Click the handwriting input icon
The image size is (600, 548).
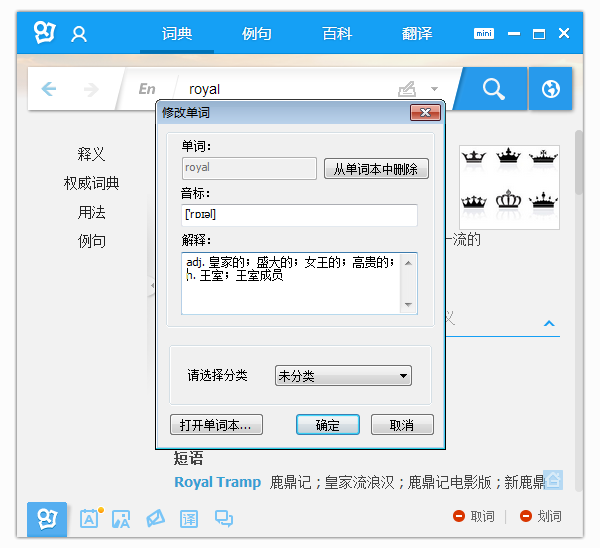(x=407, y=89)
